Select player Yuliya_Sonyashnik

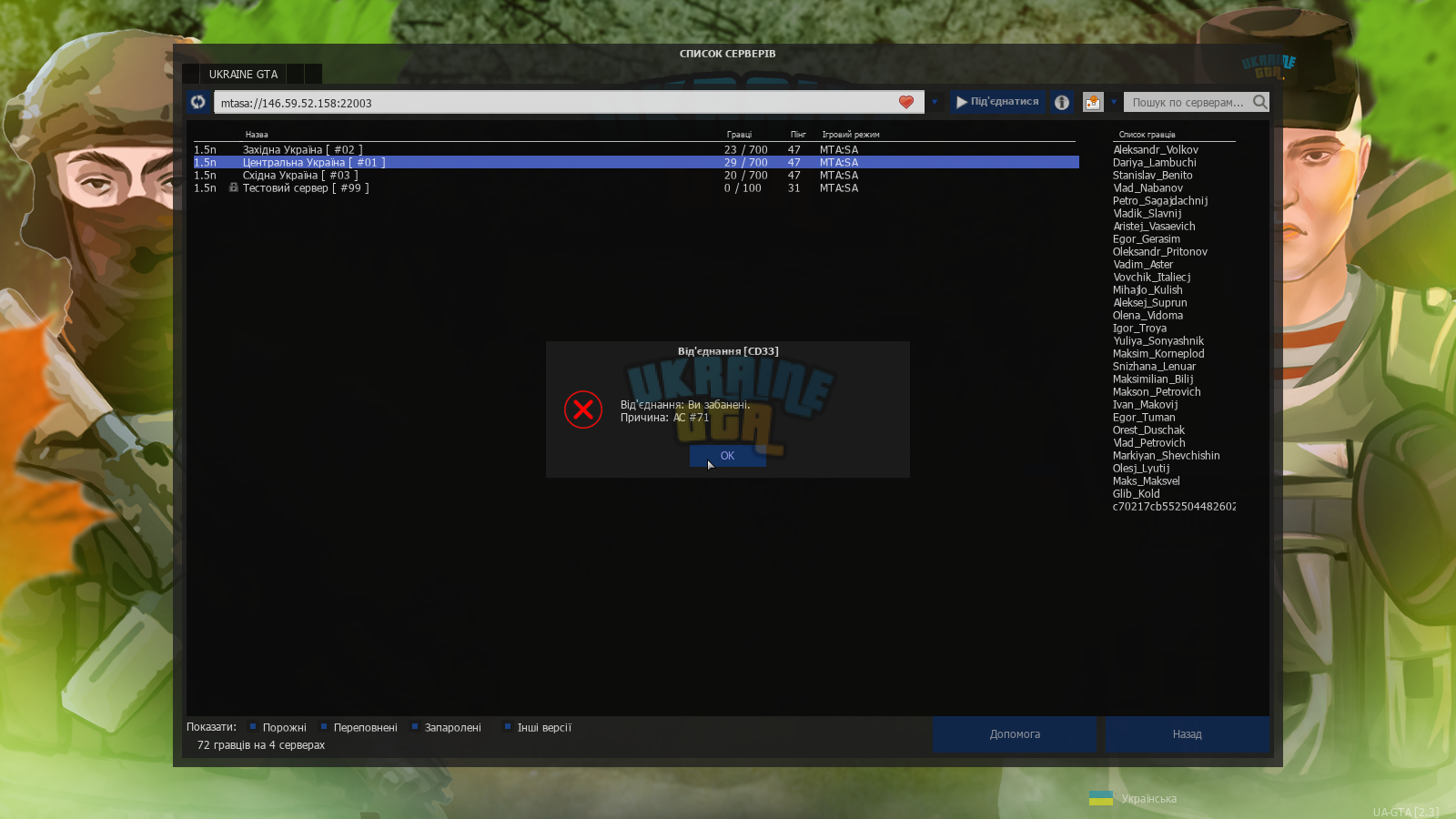tap(1158, 341)
